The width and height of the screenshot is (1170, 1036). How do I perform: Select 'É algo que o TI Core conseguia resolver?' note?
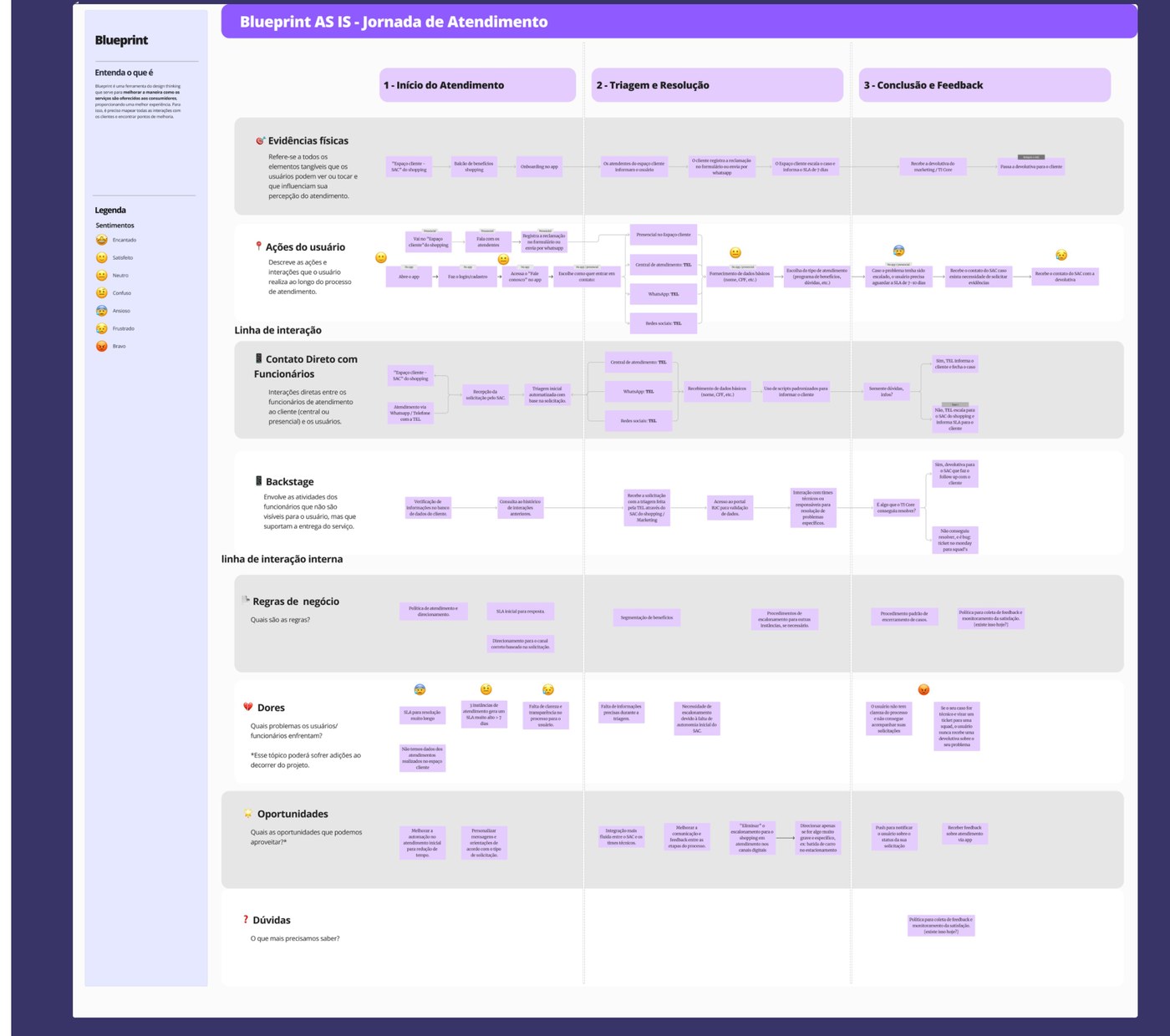point(896,507)
